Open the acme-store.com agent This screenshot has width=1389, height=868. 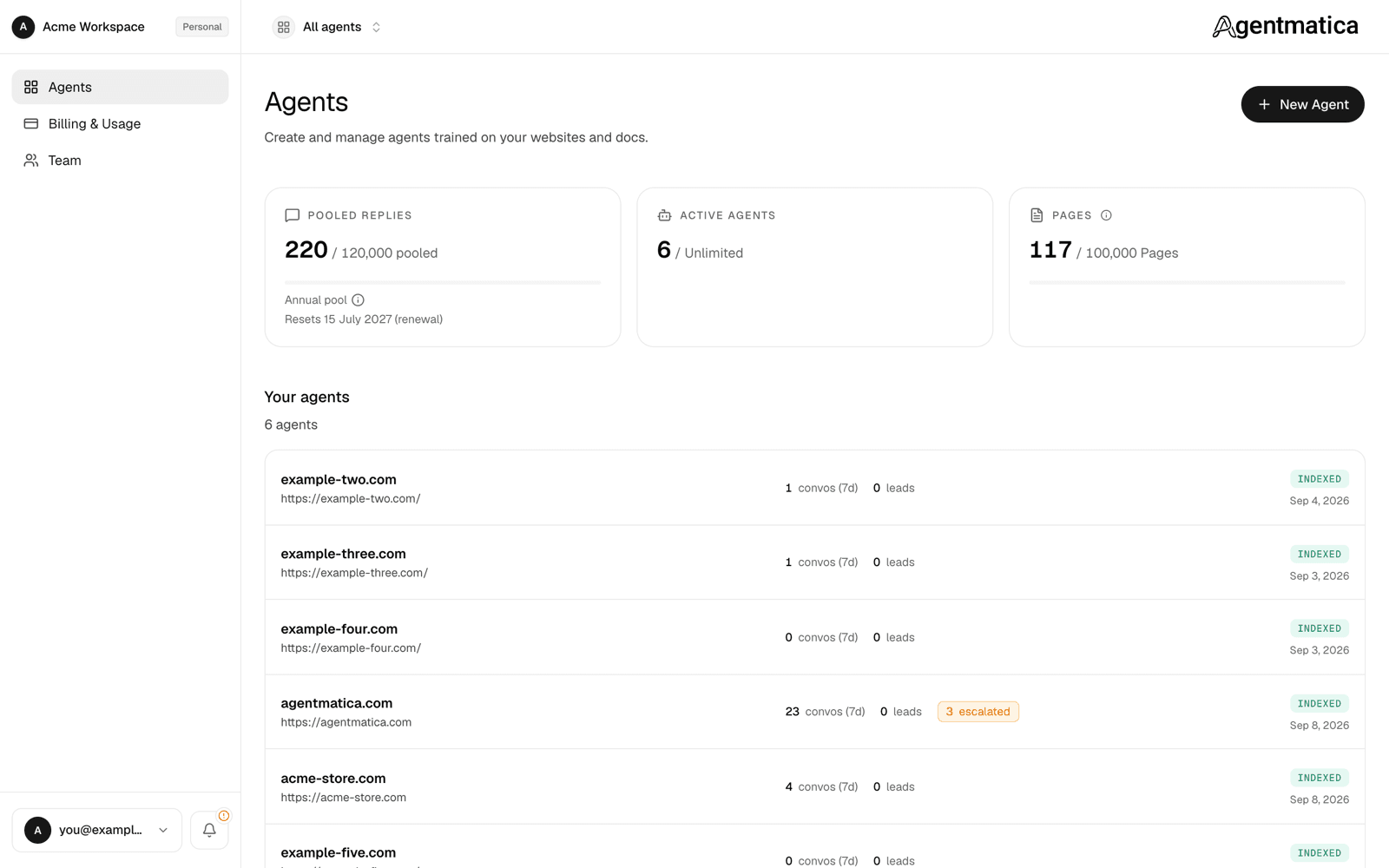point(814,786)
